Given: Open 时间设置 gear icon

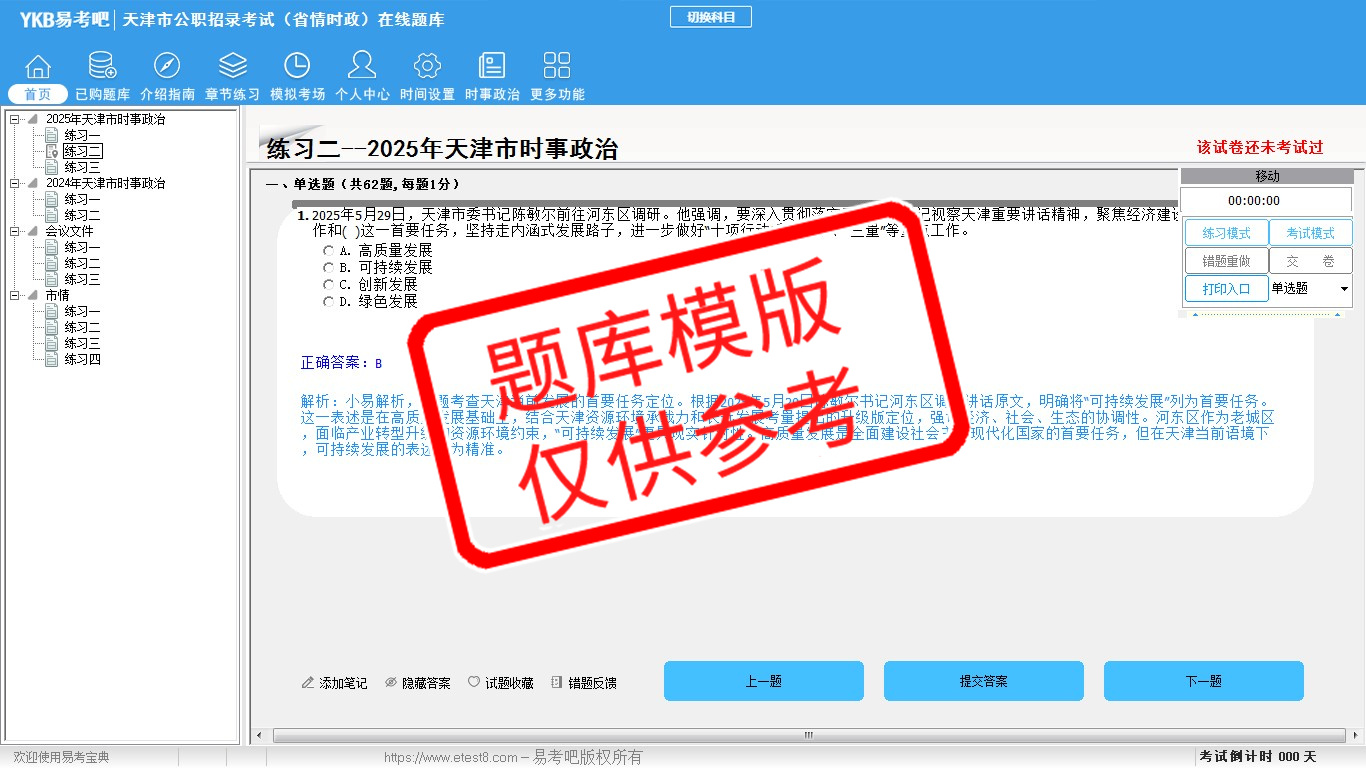Looking at the screenshot, I should point(427,67).
